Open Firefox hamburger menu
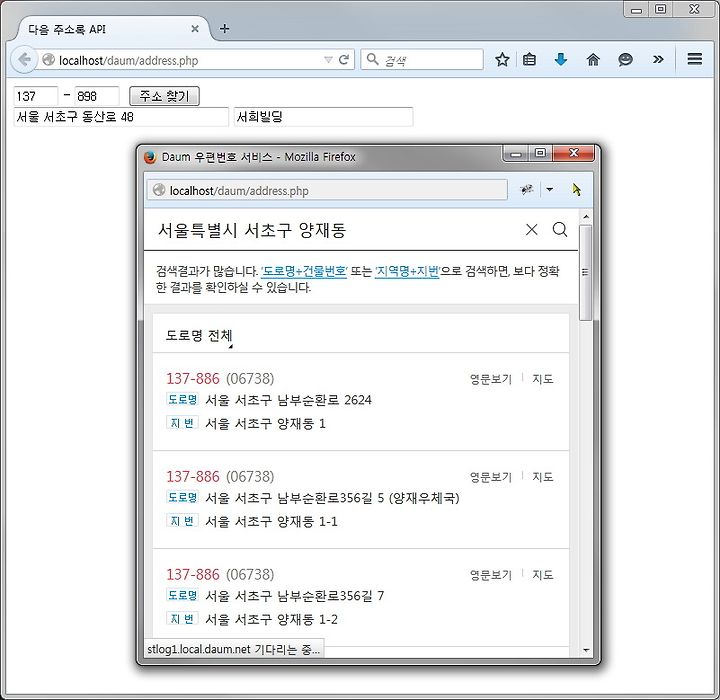 pyautogui.click(x=694, y=59)
